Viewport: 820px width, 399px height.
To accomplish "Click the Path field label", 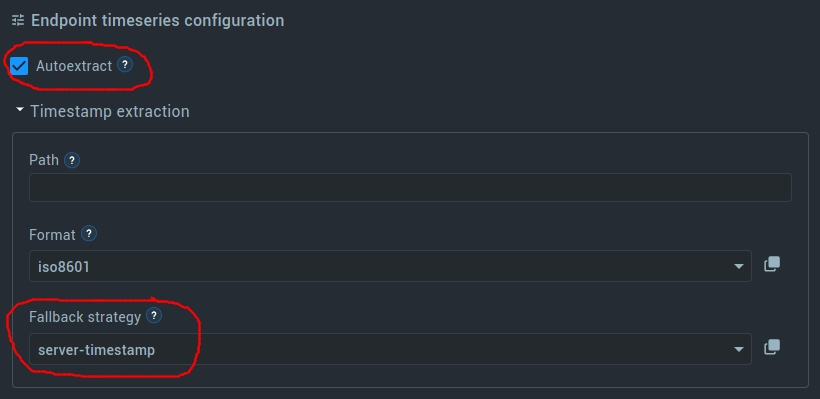I will click(44, 160).
